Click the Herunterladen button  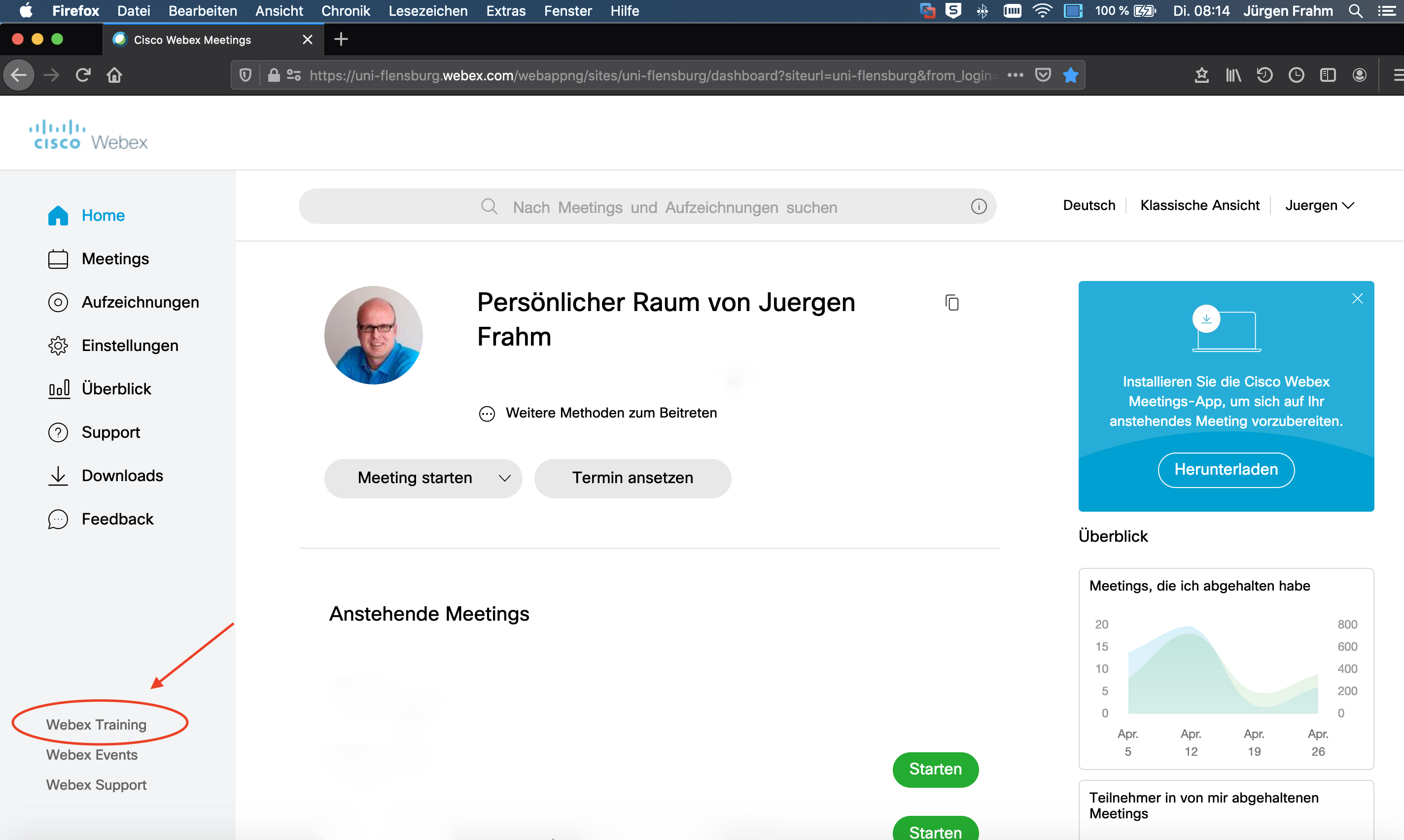(x=1225, y=469)
